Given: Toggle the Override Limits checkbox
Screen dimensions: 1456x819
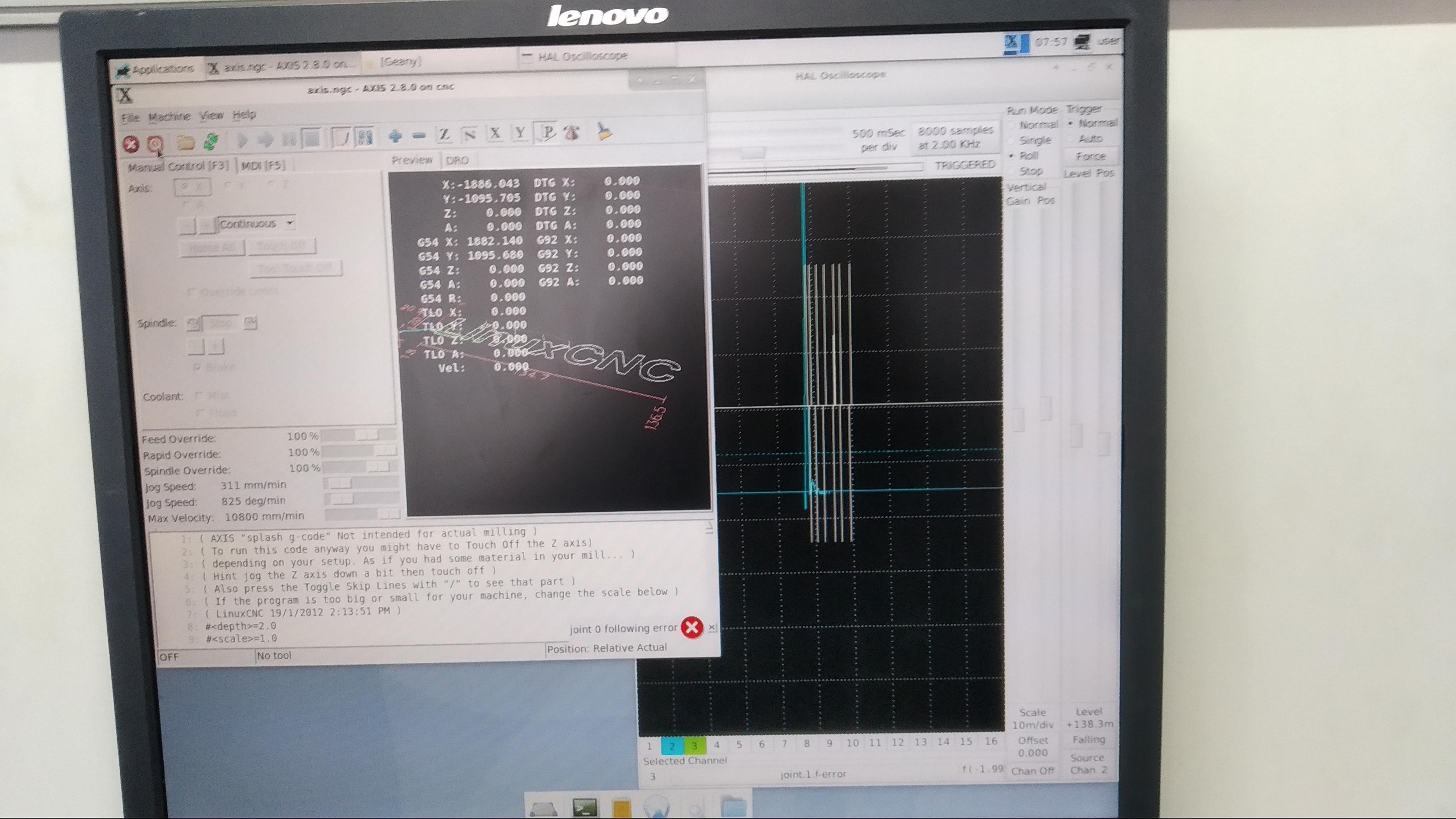Looking at the screenshot, I should pyautogui.click(x=233, y=292).
